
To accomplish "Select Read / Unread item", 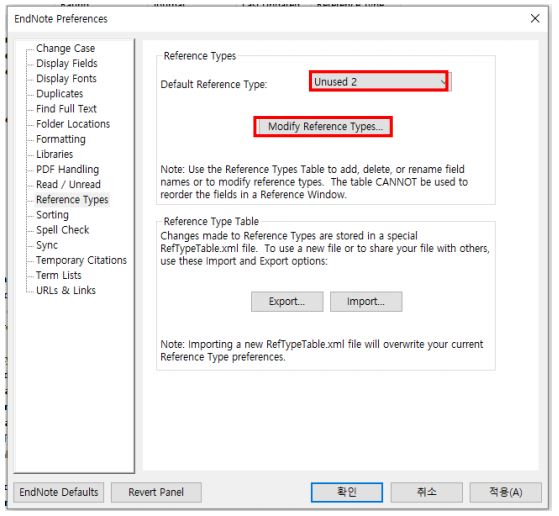I will [x=68, y=184].
